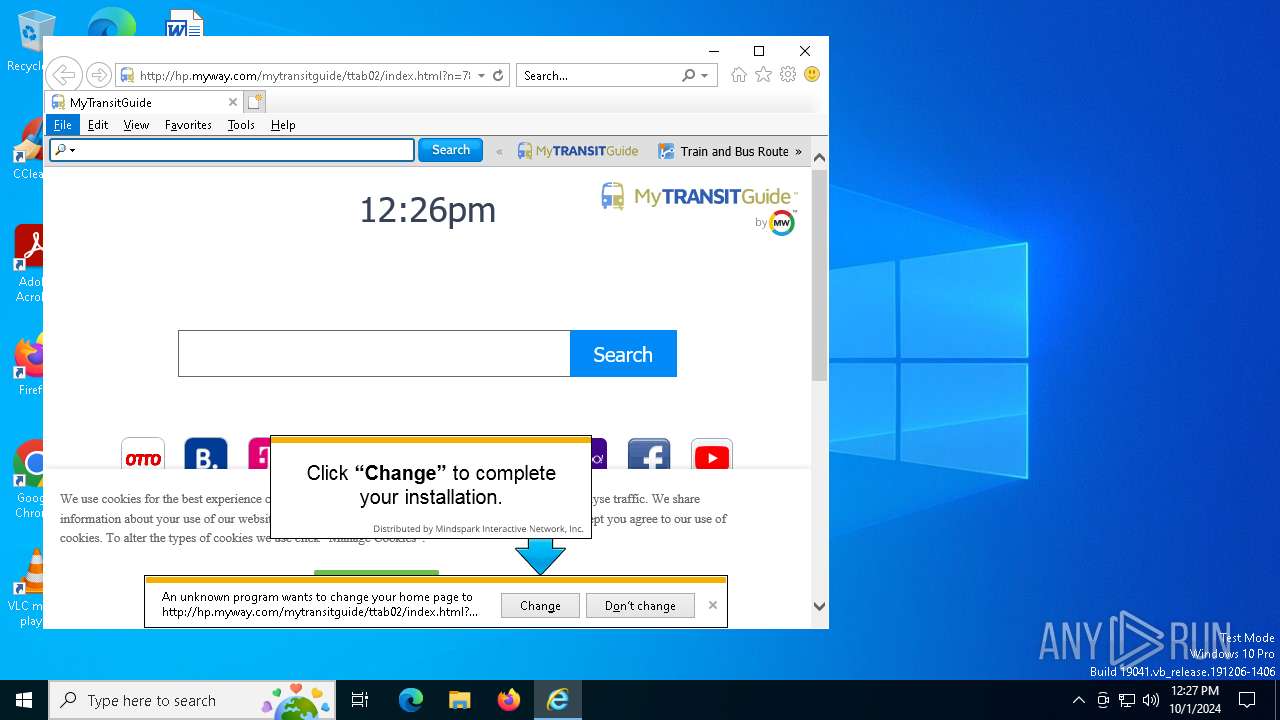Refresh the page with the reload icon

(x=498, y=75)
